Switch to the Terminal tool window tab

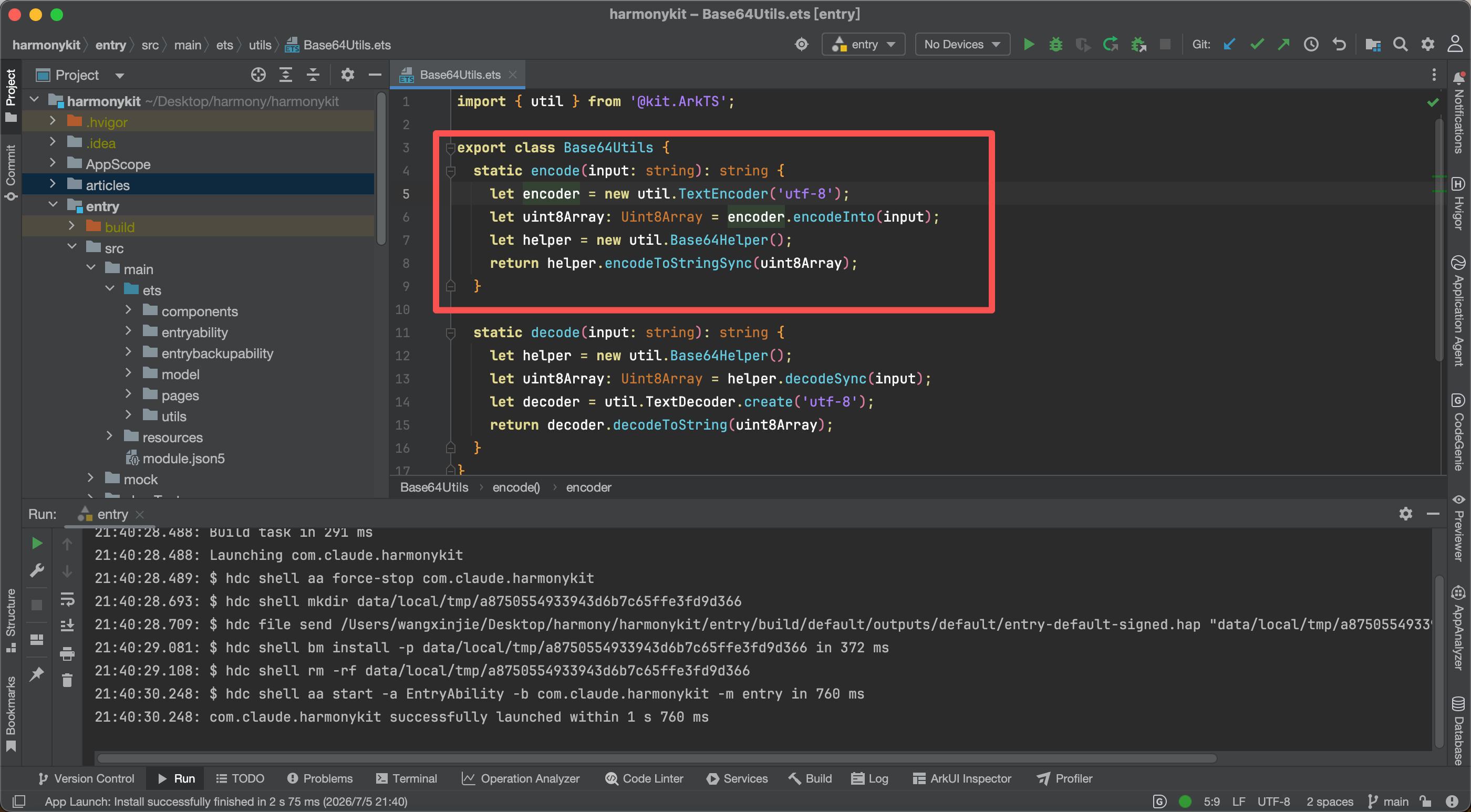click(x=407, y=778)
